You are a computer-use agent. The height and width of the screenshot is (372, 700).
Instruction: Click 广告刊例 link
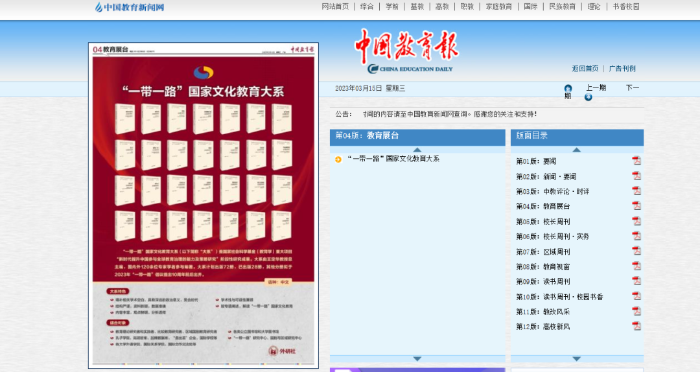pos(622,68)
